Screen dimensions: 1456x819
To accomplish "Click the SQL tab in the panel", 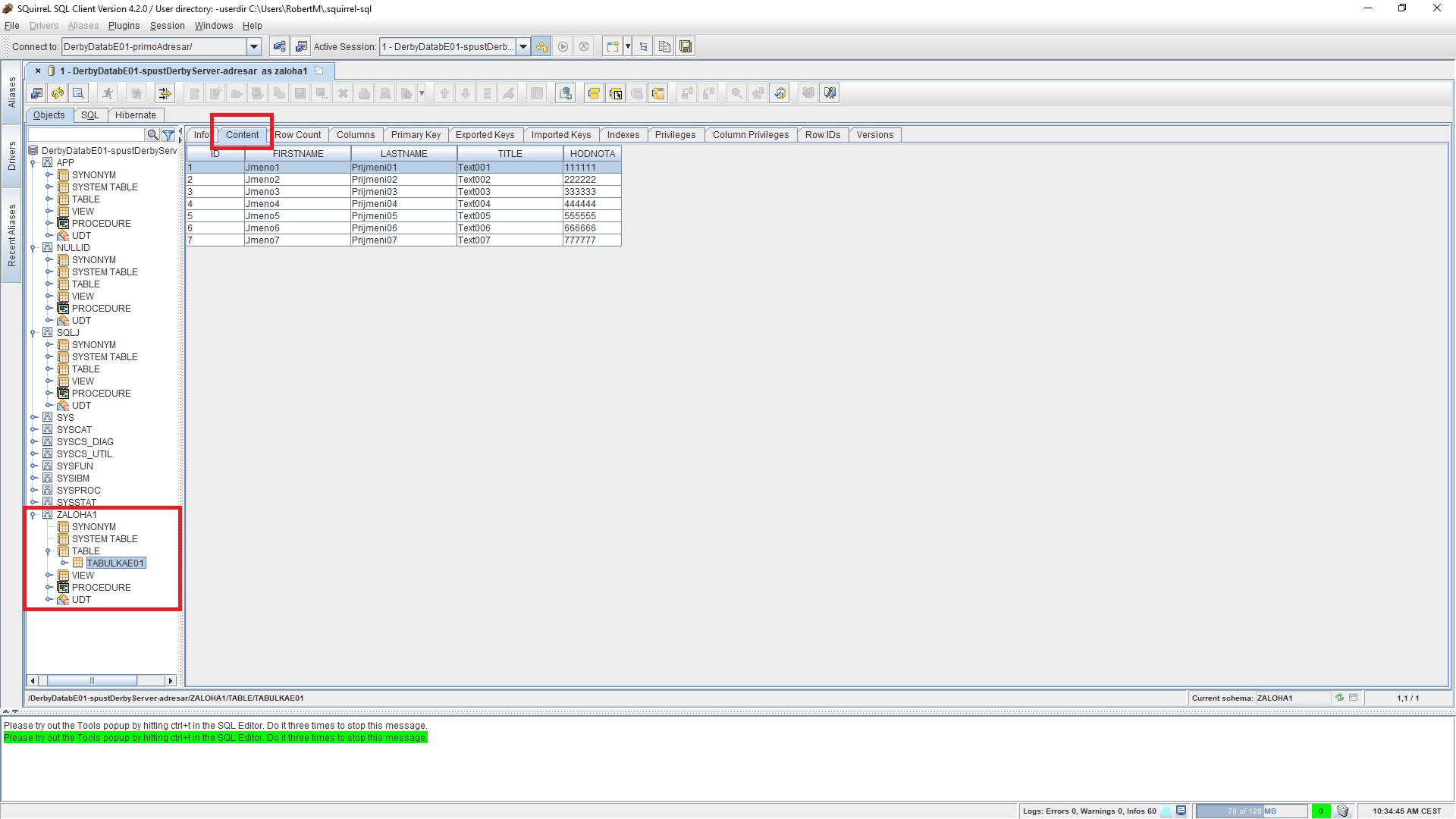I will [x=90, y=114].
